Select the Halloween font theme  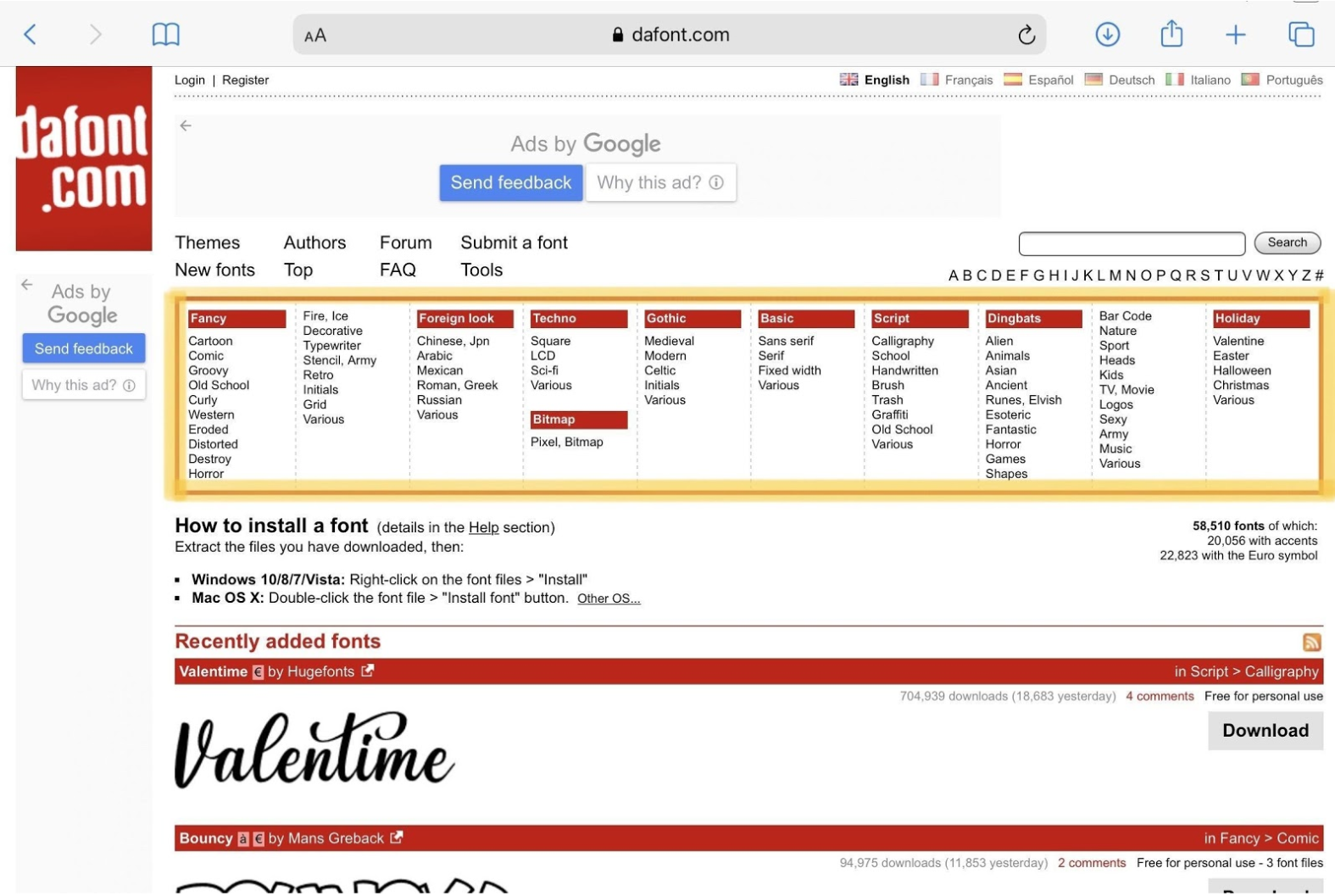(1242, 370)
